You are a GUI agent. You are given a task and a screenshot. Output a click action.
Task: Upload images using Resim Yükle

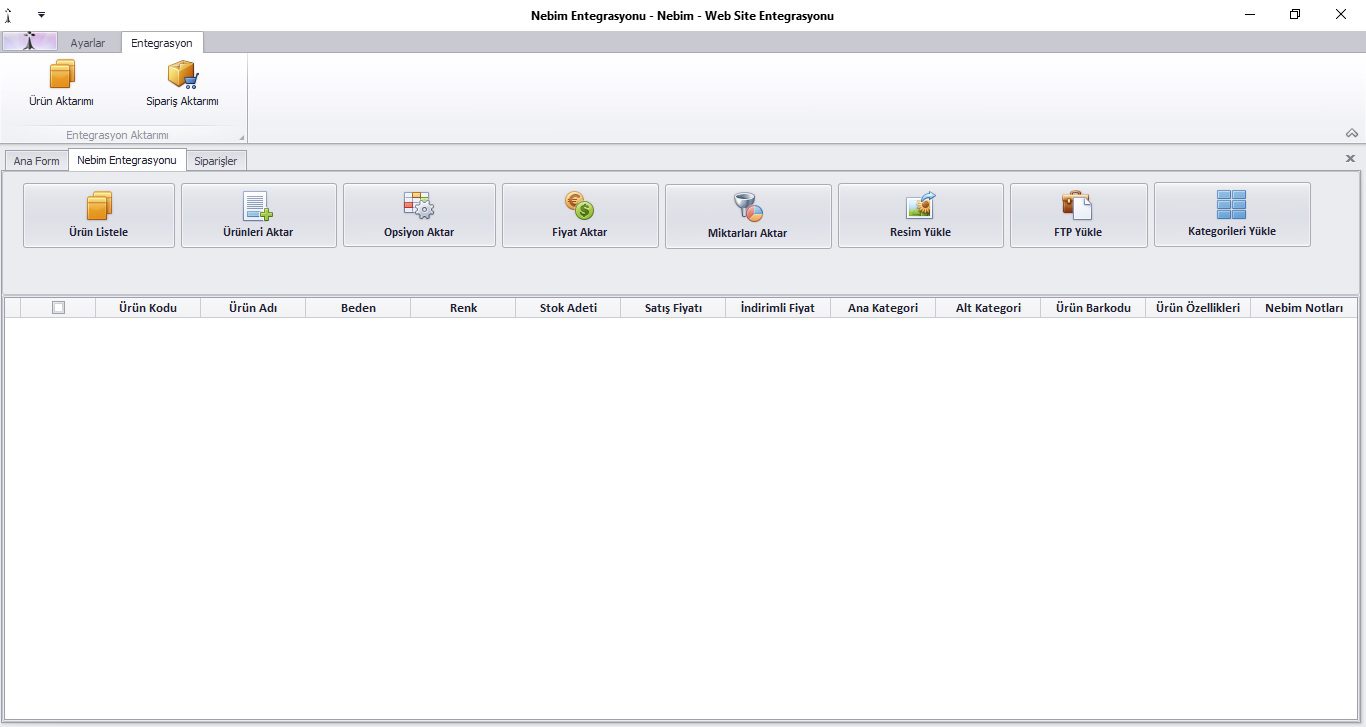[x=920, y=215]
